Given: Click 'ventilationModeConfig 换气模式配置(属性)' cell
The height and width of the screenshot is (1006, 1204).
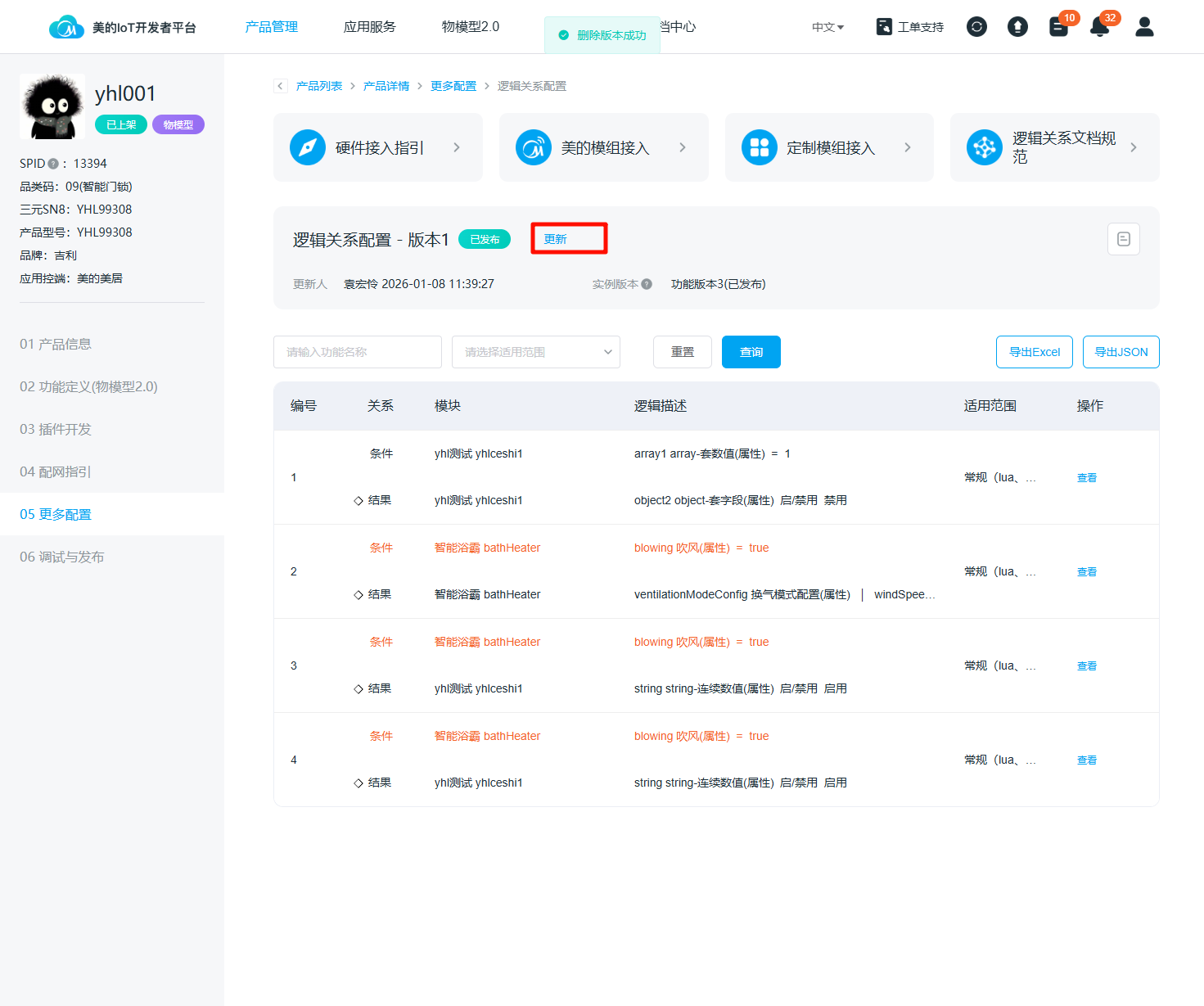Looking at the screenshot, I should [742, 594].
